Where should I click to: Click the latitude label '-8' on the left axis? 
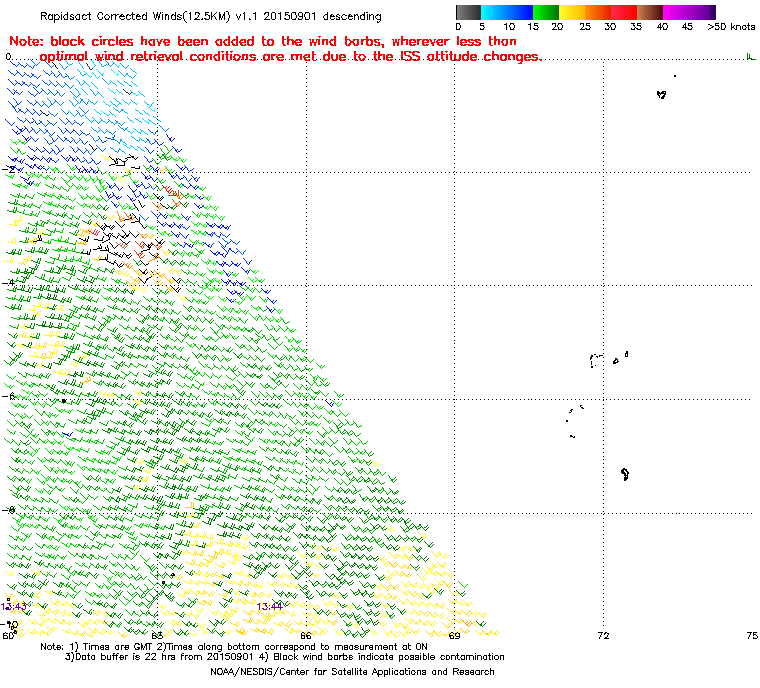pos(9,510)
